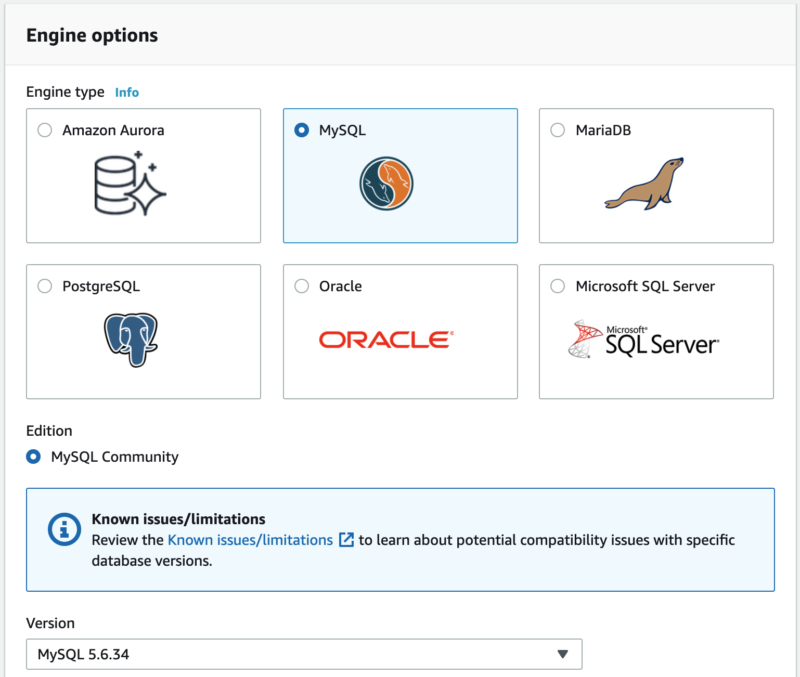Click the Engine options section header

click(92, 35)
